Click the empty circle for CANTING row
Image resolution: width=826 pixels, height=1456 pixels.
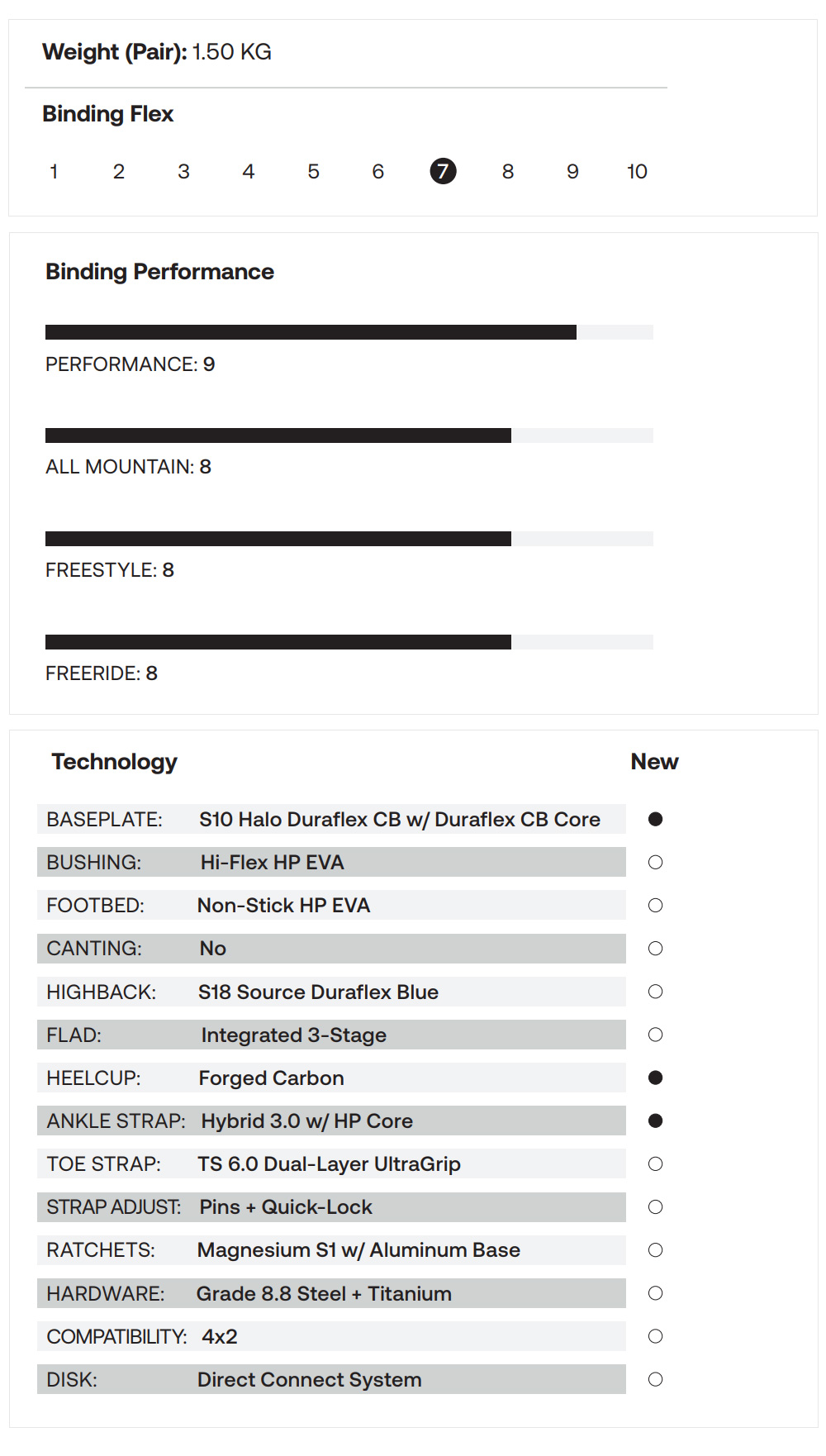point(656,948)
